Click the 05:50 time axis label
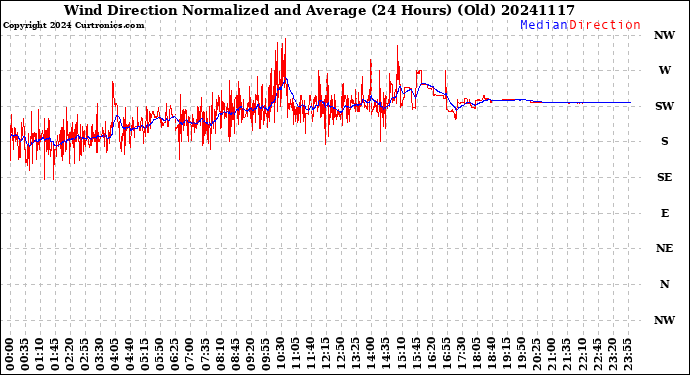Viewport: 690px width, 375px height. [160, 354]
